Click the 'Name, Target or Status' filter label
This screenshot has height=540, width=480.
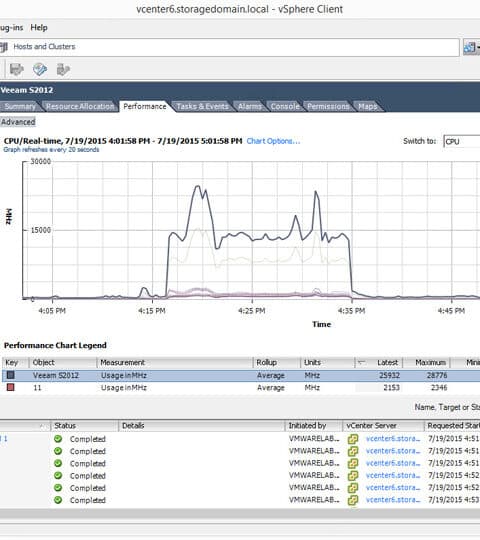(447, 407)
